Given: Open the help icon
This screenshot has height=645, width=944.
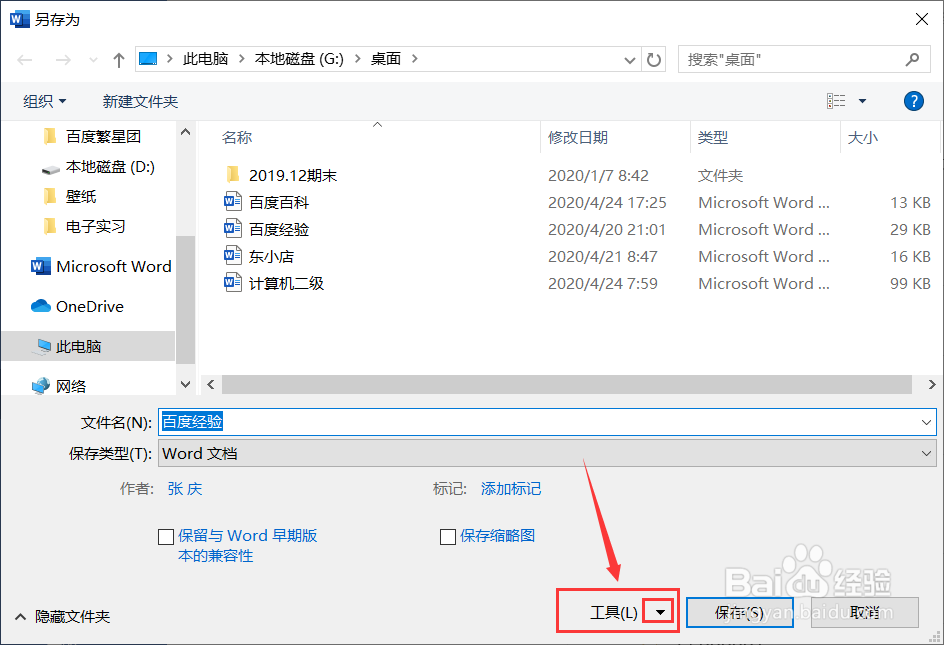Looking at the screenshot, I should point(913,101).
